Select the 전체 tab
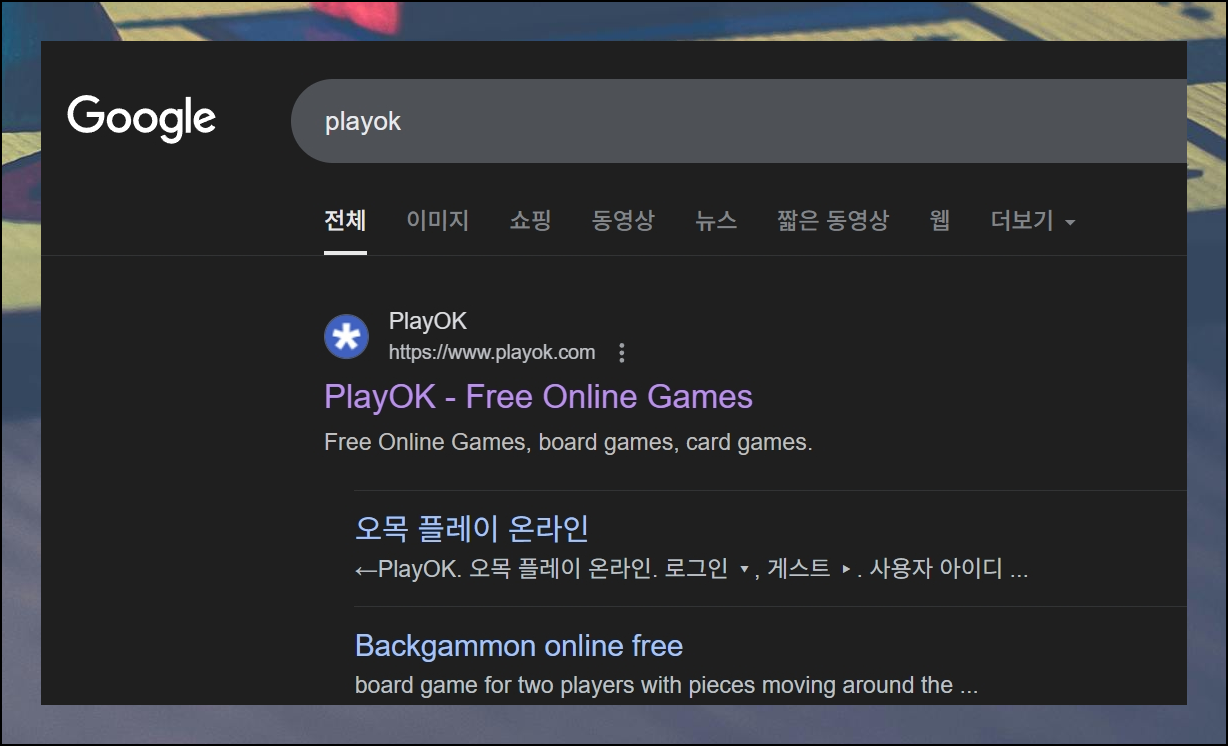Viewport: 1228px width, 746px height. point(345,220)
